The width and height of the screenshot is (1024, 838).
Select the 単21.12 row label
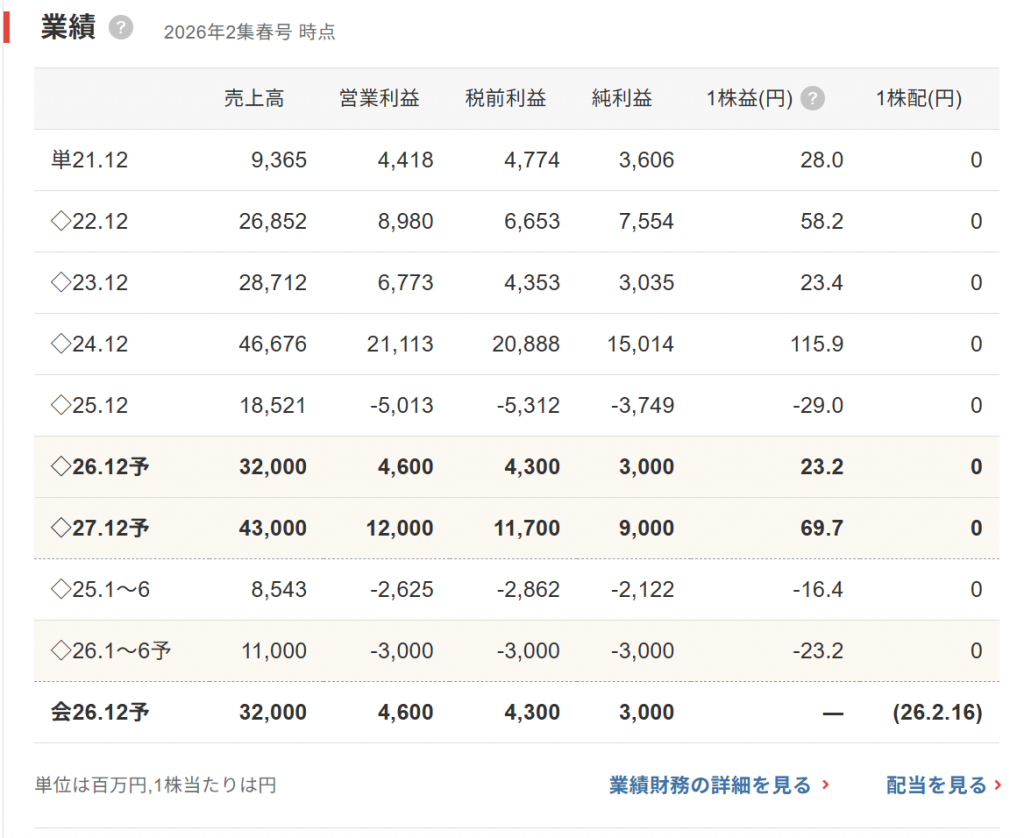click(x=89, y=160)
